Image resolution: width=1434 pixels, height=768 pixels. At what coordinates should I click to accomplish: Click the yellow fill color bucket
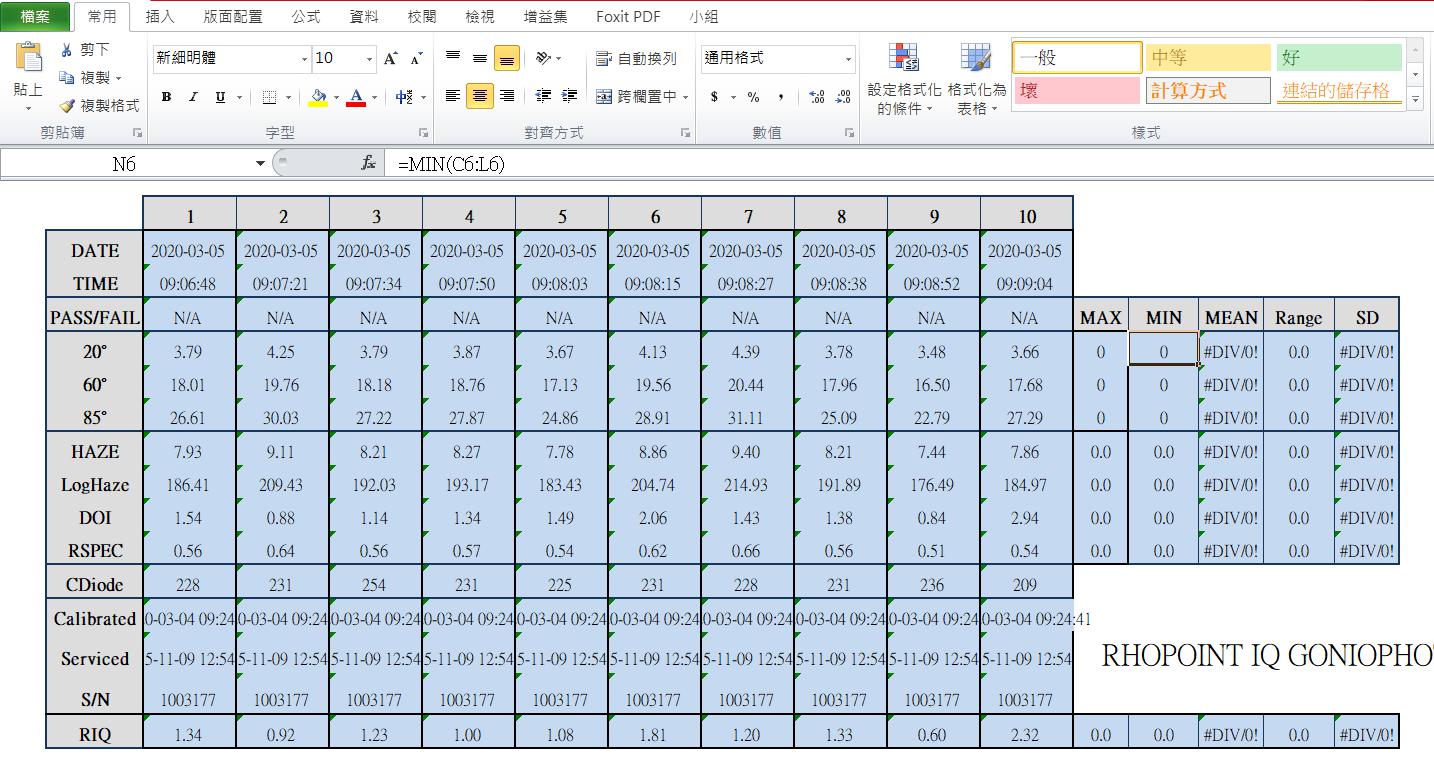point(318,97)
